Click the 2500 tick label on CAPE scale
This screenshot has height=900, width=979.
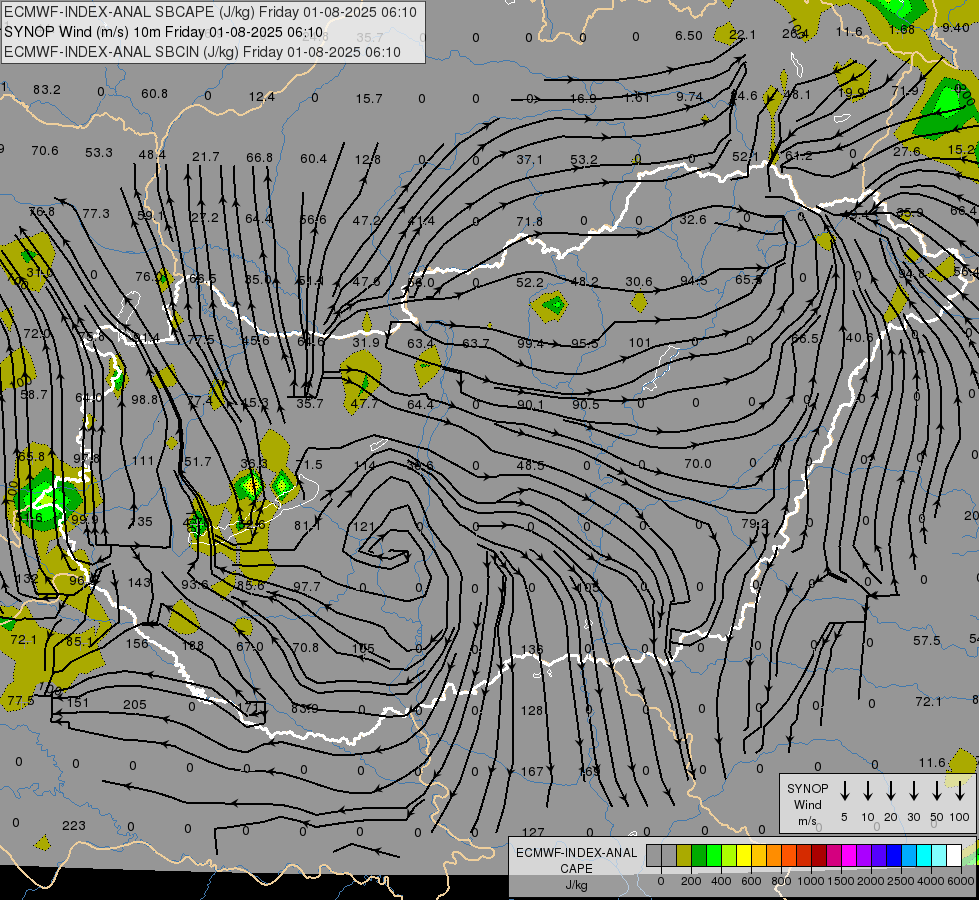click(900, 881)
